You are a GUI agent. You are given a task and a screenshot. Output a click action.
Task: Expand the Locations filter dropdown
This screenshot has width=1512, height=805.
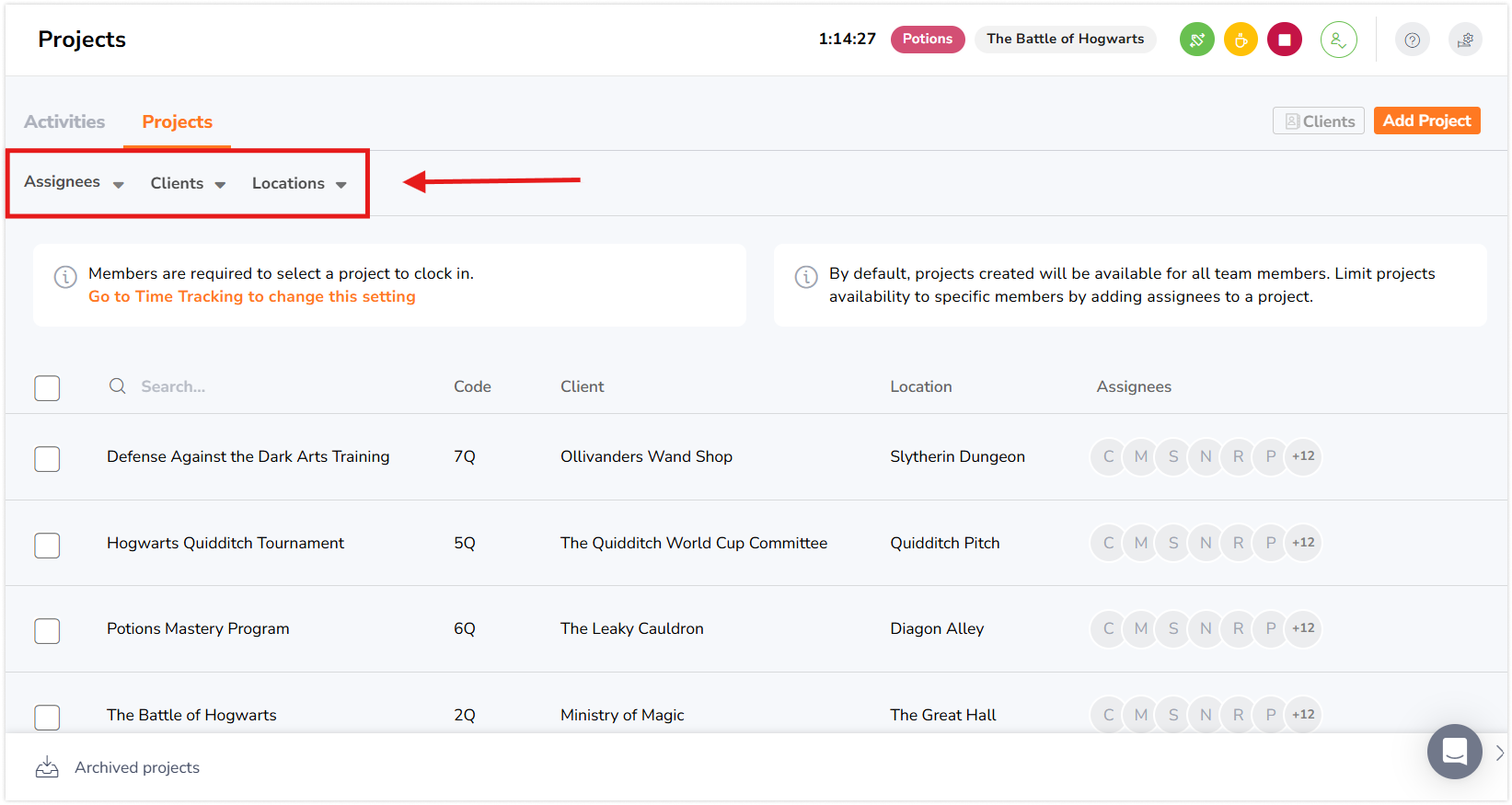coord(299,183)
